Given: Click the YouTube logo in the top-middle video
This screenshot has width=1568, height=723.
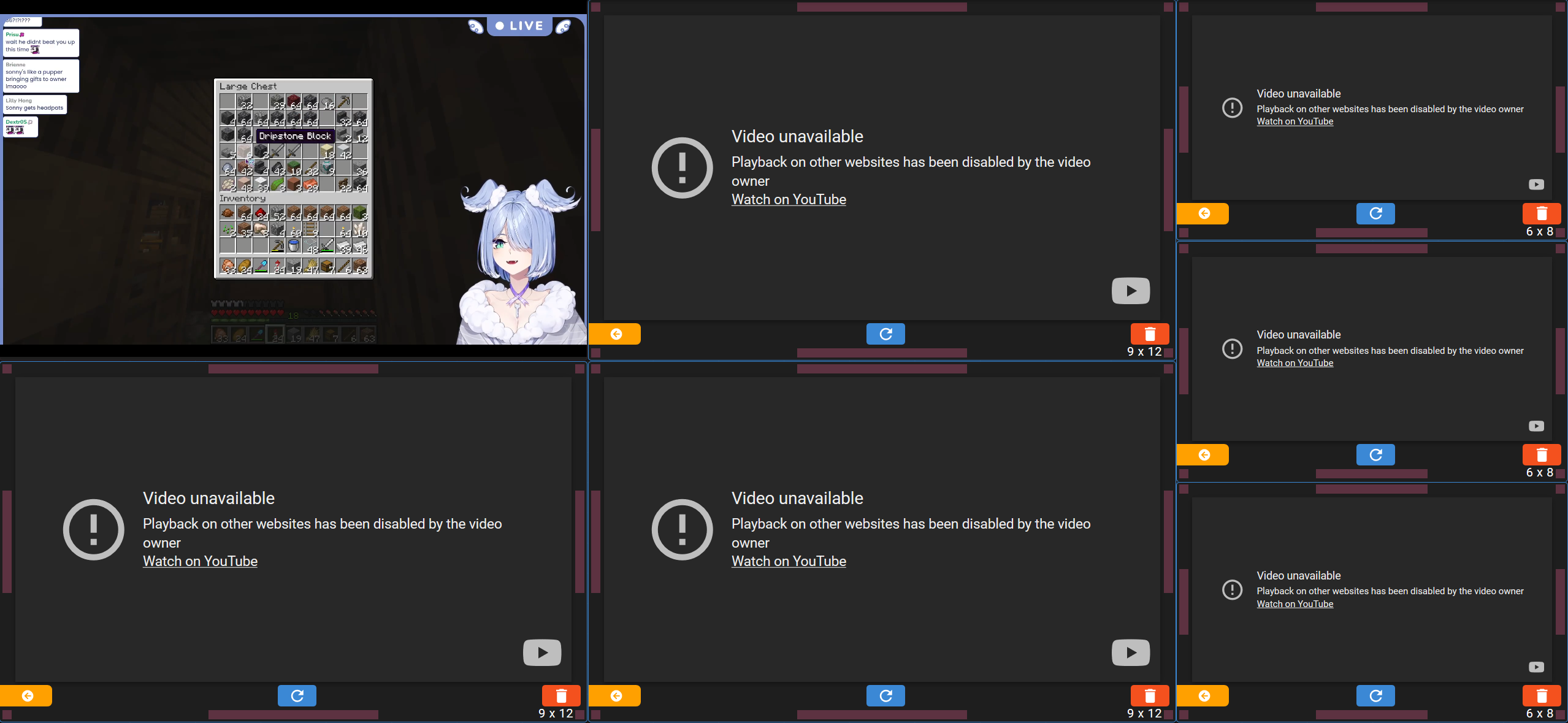Looking at the screenshot, I should tap(1131, 291).
